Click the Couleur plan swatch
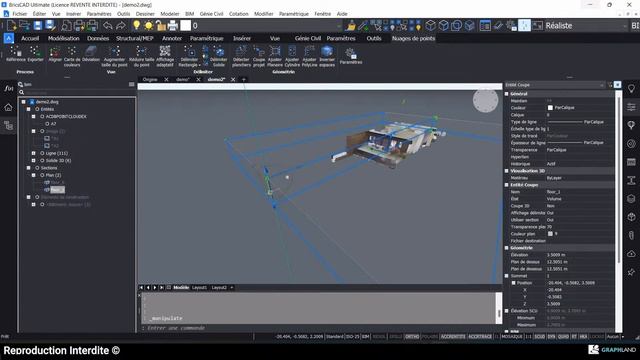This screenshot has height=360, width=640. click(x=550, y=234)
